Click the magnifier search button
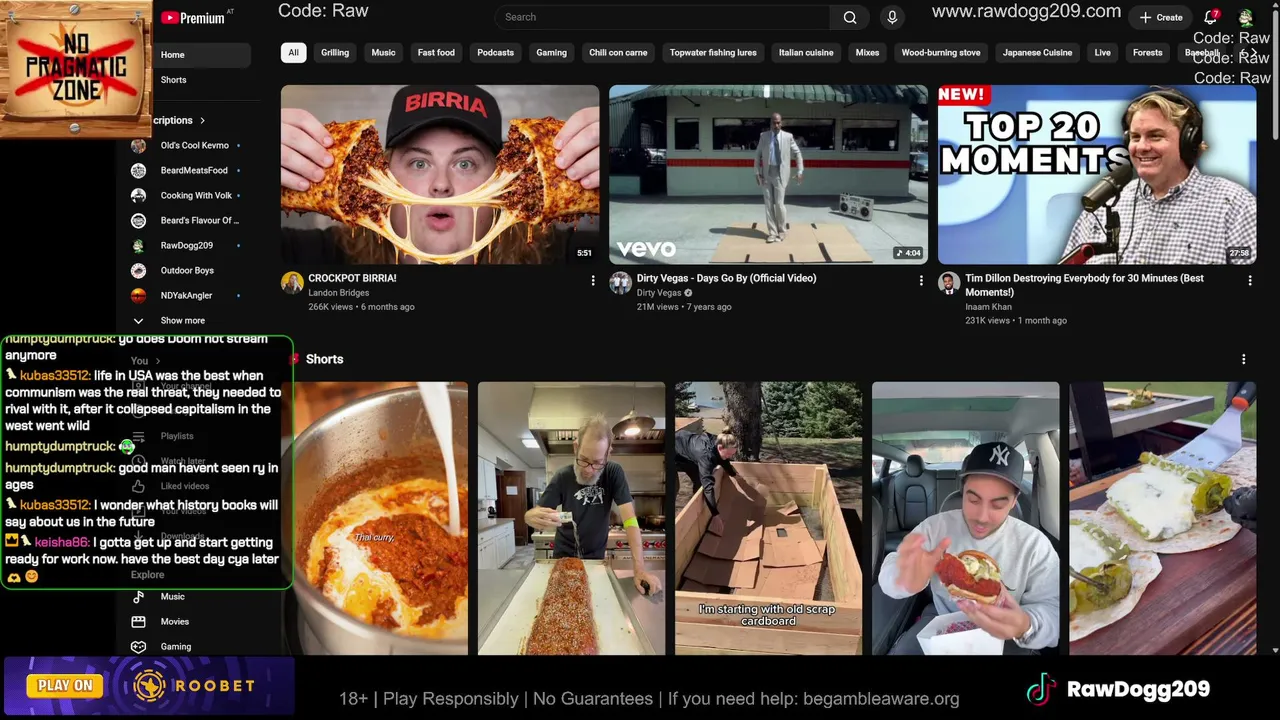1280x720 pixels. pos(849,17)
